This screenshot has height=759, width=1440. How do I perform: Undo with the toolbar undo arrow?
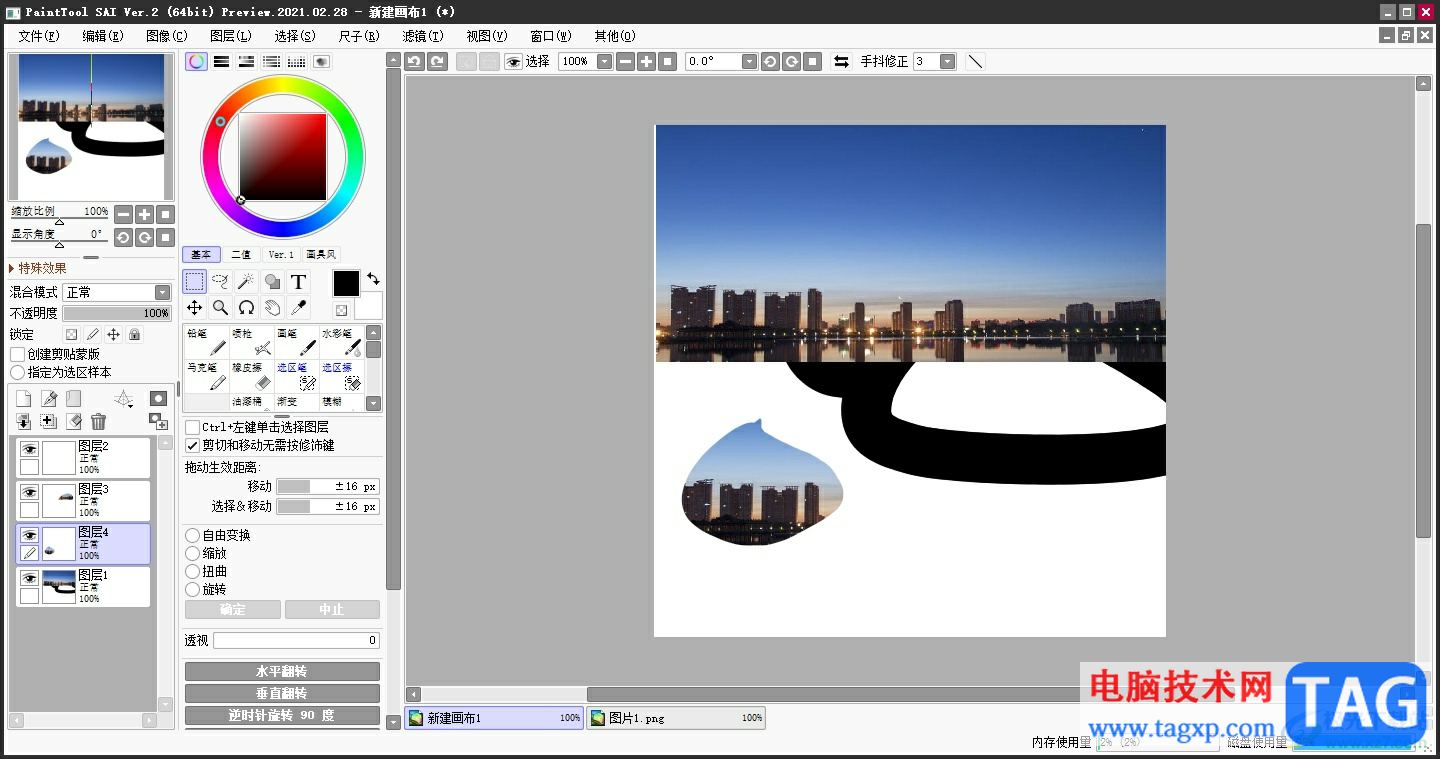tap(414, 61)
